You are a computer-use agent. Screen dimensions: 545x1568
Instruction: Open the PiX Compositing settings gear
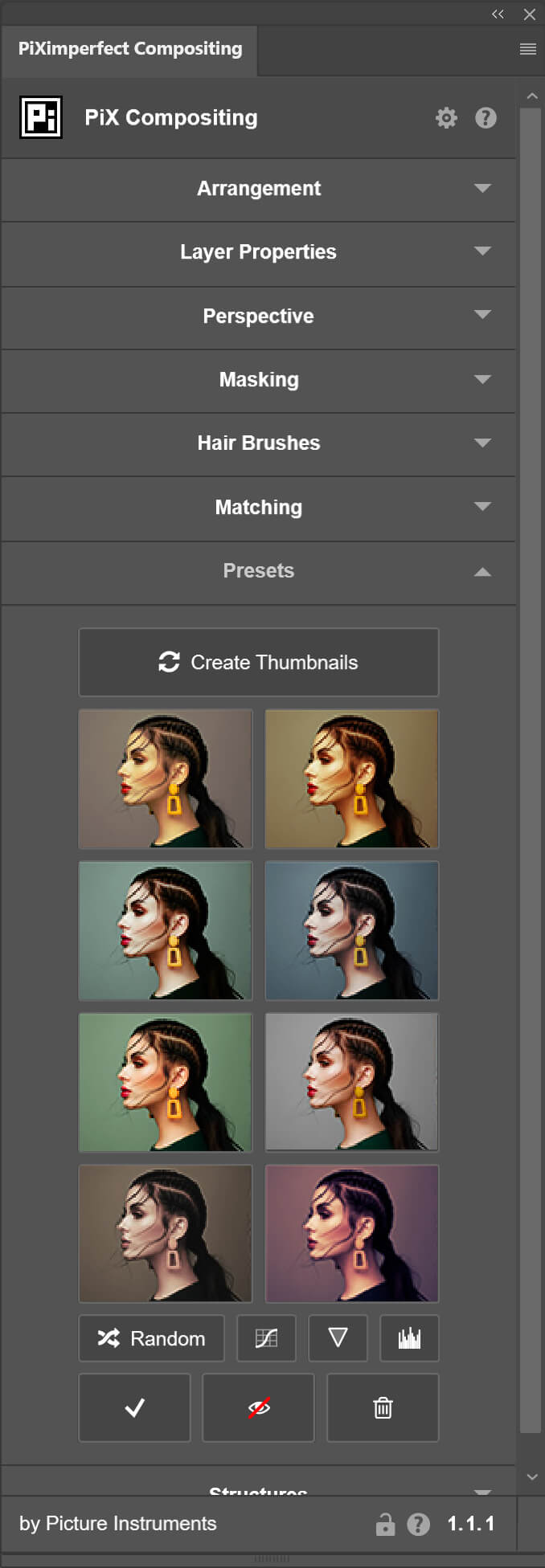point(446,118)
